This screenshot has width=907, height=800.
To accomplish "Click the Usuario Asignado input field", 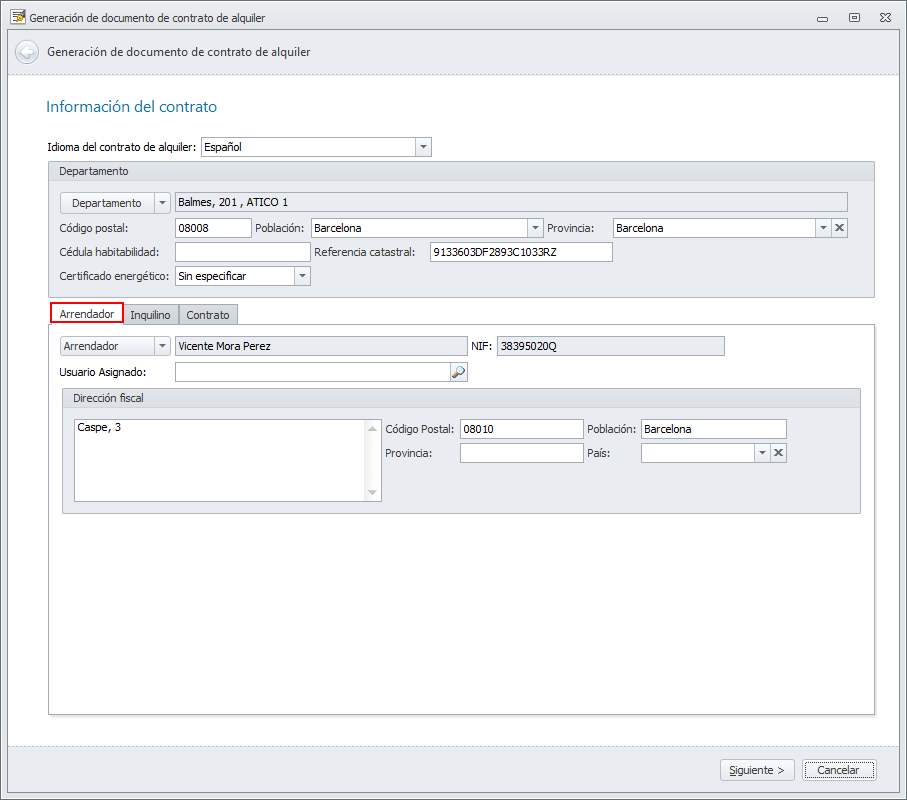I will 313,372.
